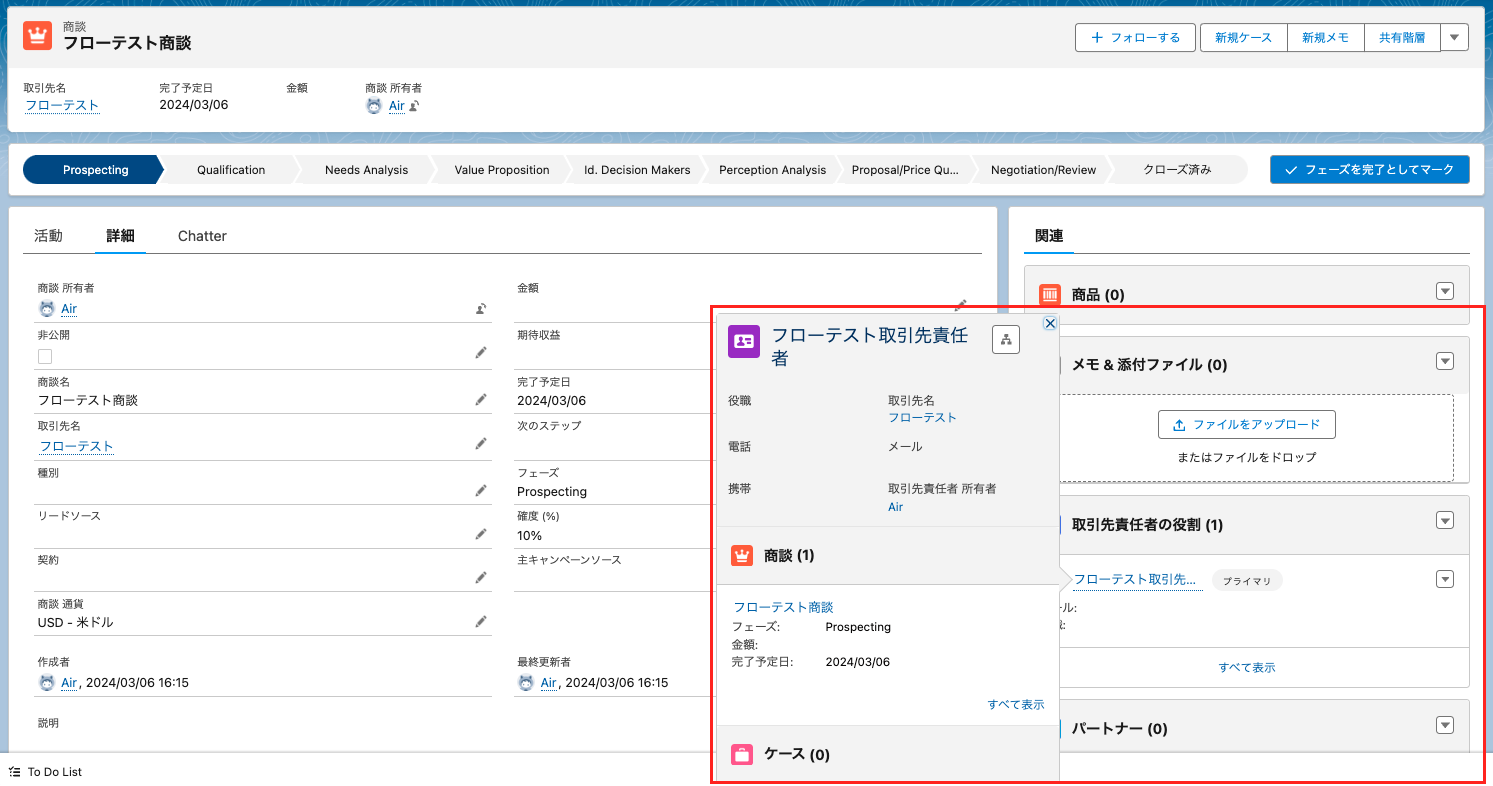Select Proposal/Price Qu... stage in path
This screenshot has width=1493, height=786.
point(905,170)
